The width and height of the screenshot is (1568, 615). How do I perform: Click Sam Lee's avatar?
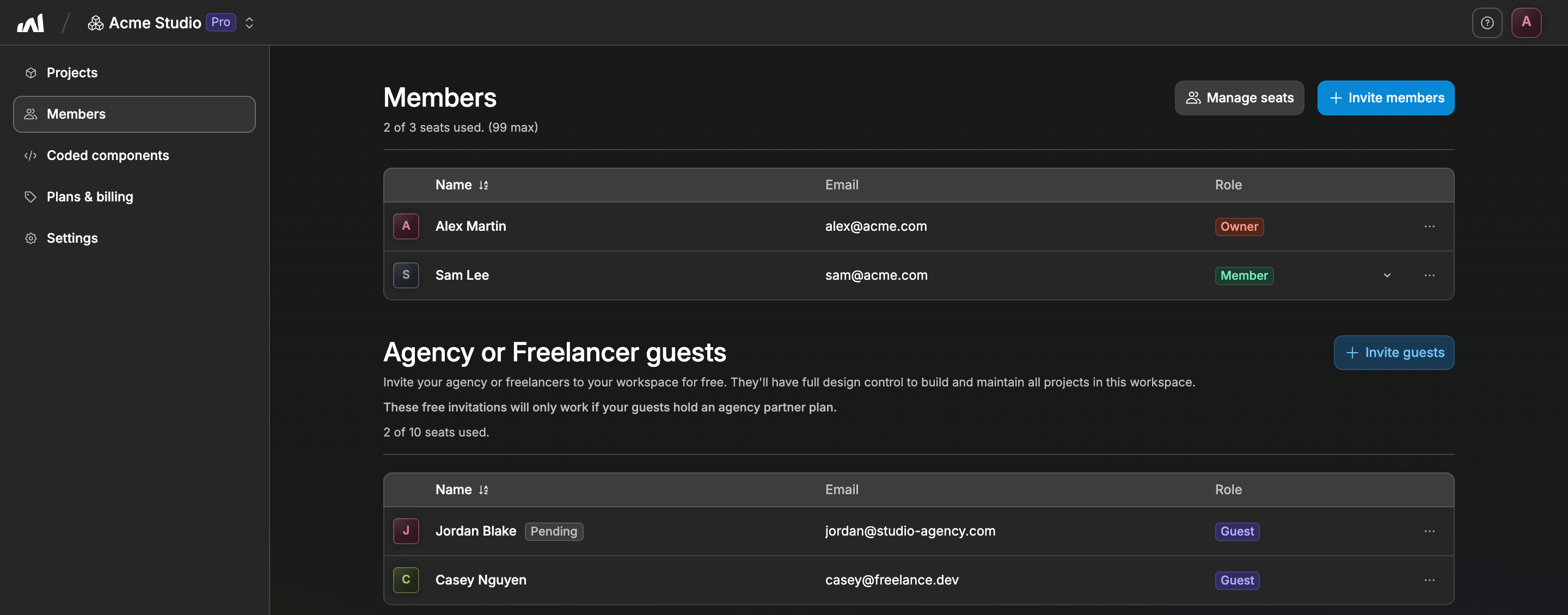click(406, 275)
